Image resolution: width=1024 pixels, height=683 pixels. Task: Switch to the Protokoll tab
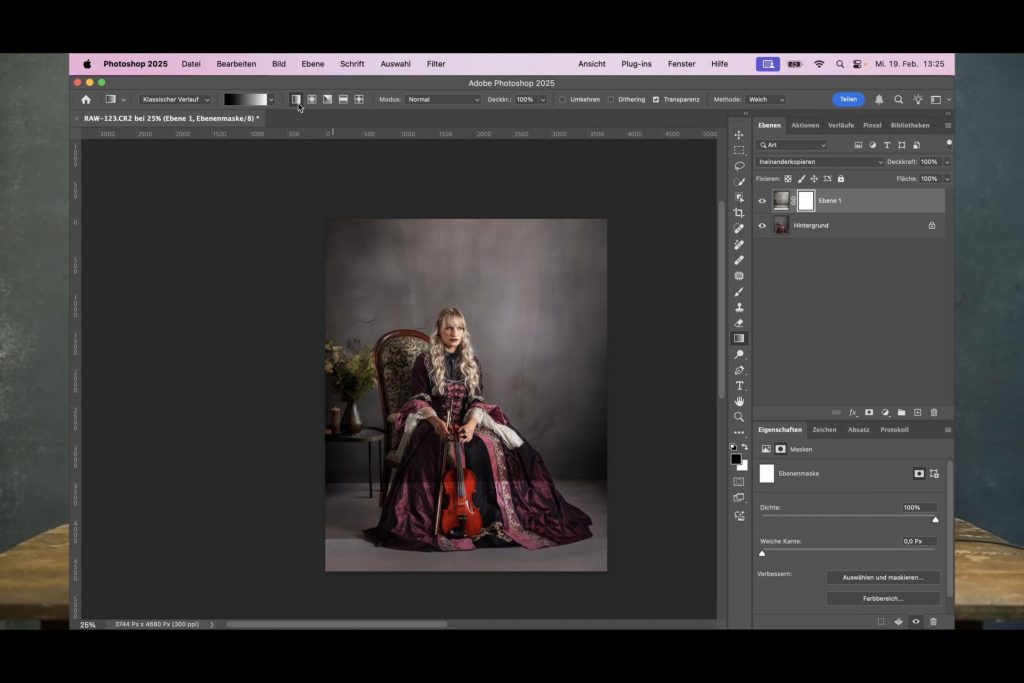894,430
